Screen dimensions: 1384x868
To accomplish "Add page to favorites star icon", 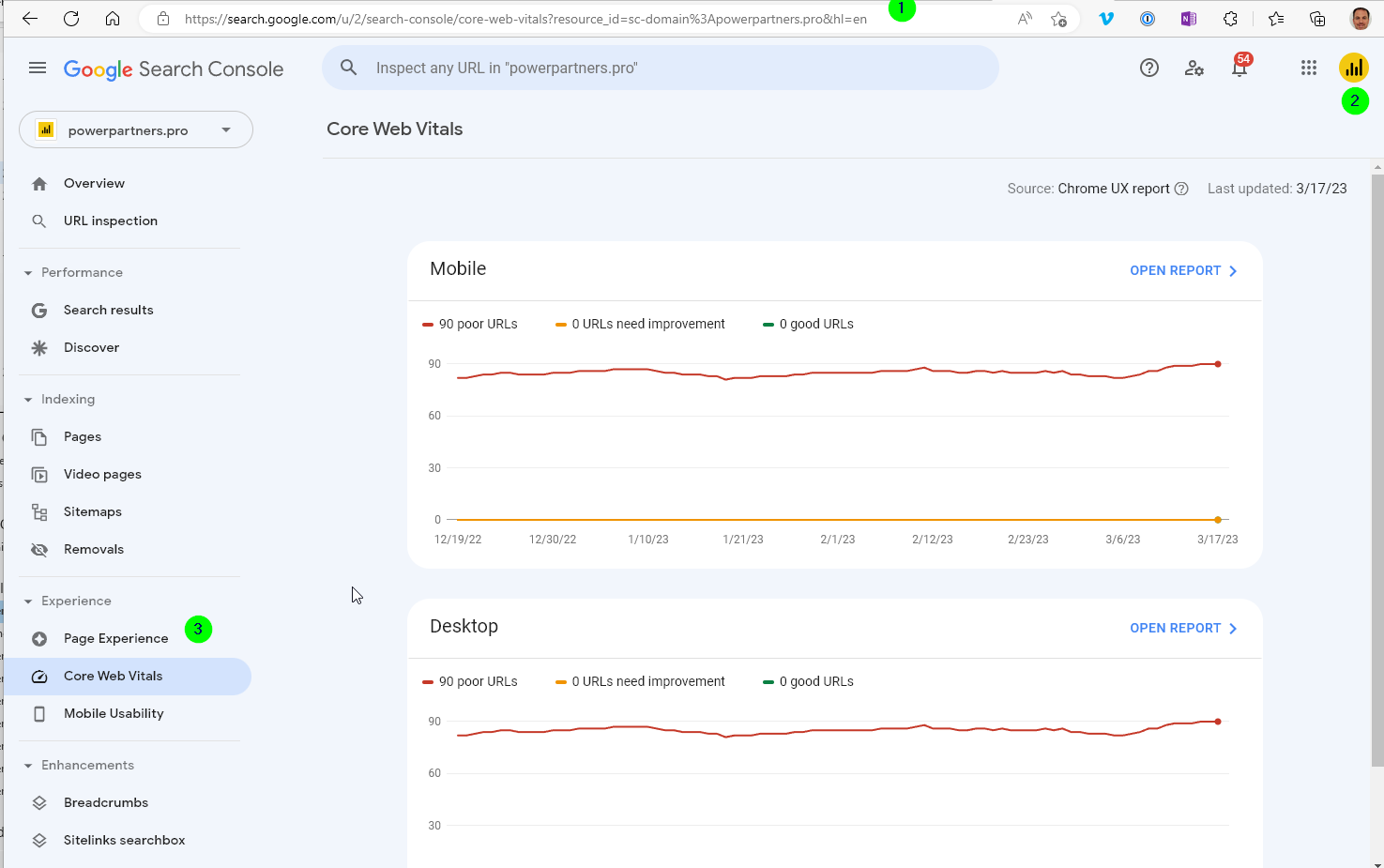I will click(x=1059, y=19).
